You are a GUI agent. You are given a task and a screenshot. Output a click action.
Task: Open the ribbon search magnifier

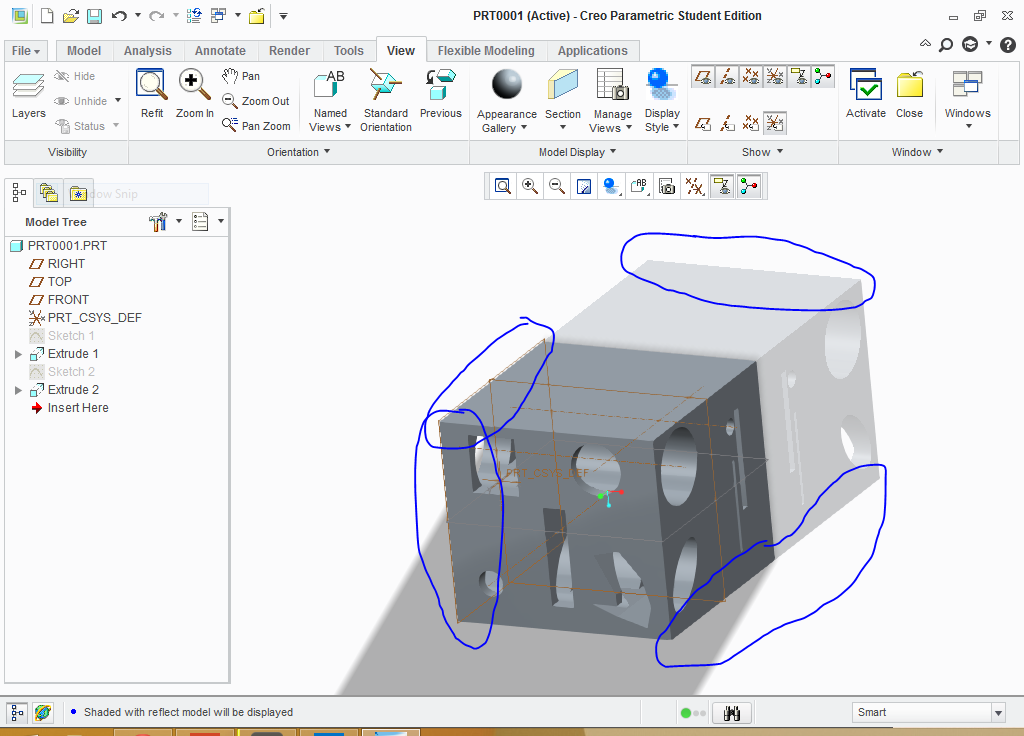946,44
